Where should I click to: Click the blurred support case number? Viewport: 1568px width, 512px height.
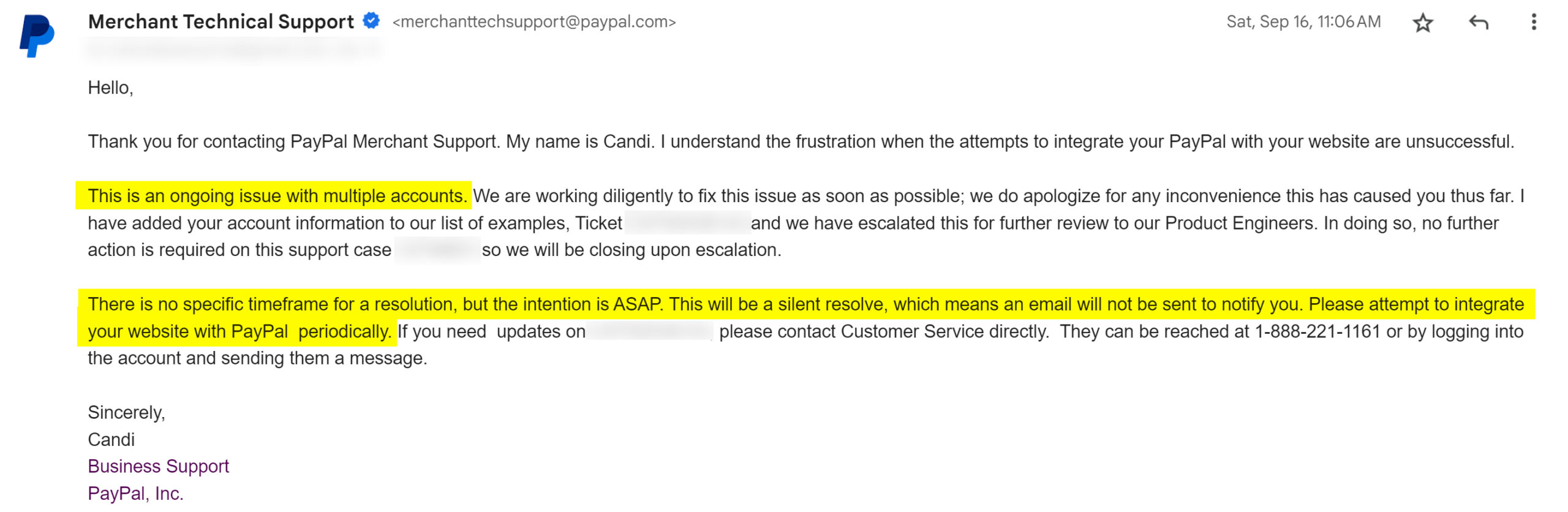(x=437, y=250)
